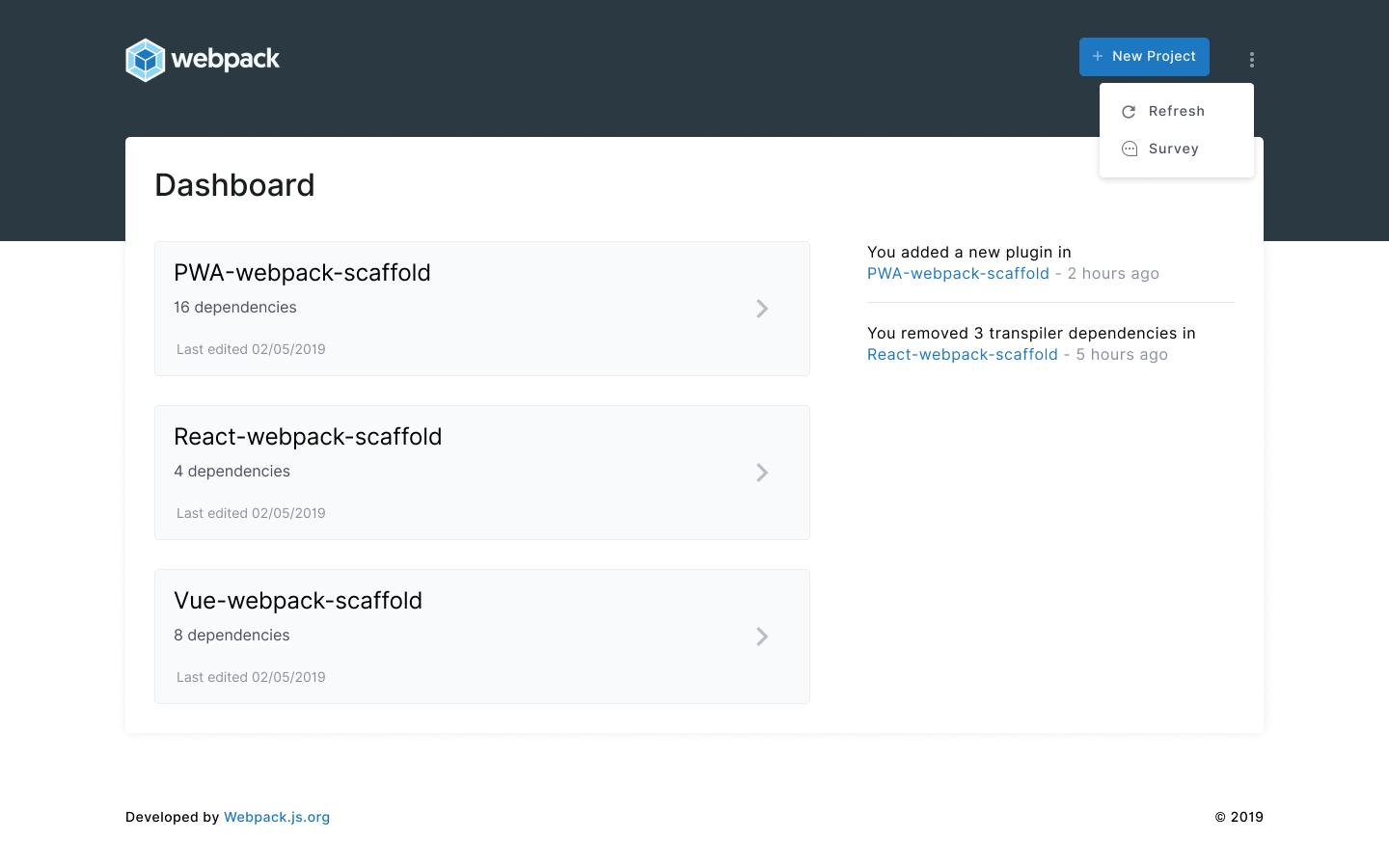Expand PWA-webpack-scaffold using its chevron arrow

click(762, 309)
